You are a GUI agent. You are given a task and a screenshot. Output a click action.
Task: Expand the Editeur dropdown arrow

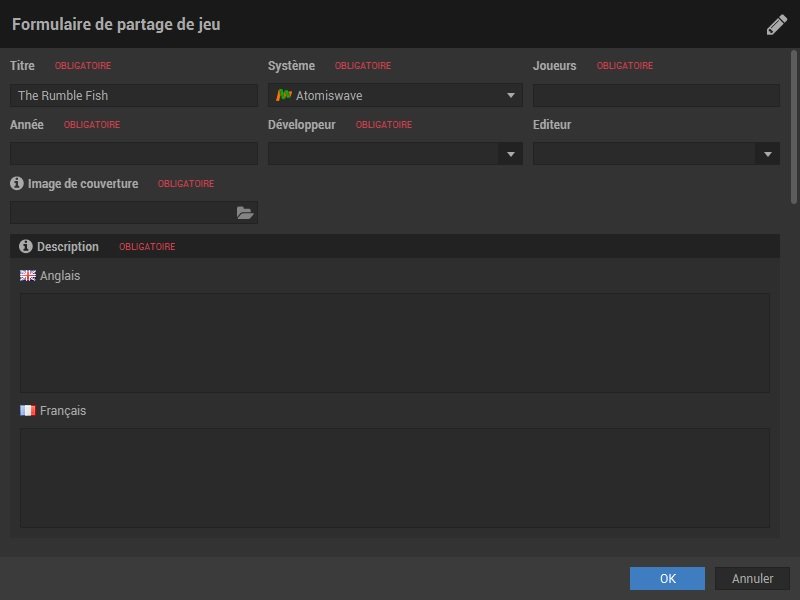pyautogui.click(x=767, y=154)
